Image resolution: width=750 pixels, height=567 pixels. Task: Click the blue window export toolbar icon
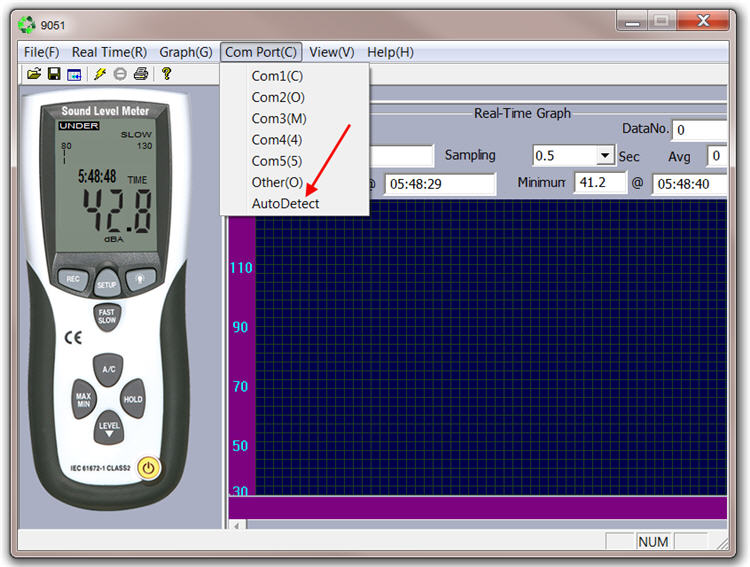(74, 75)
